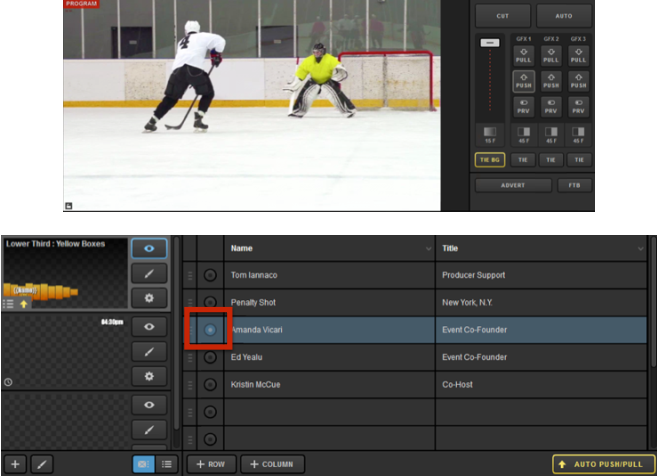Click the GFX 1 PULL button

(523, 55)
